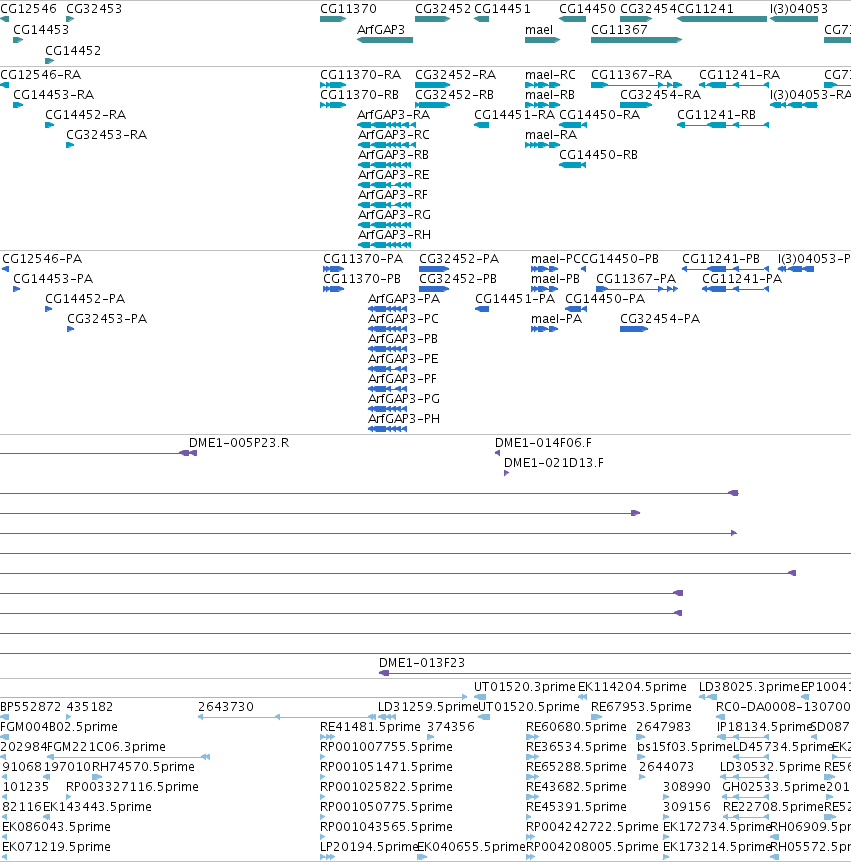Click transcript ArfGAP3-RE
This screenshot has height=862, width=851.
394,175
